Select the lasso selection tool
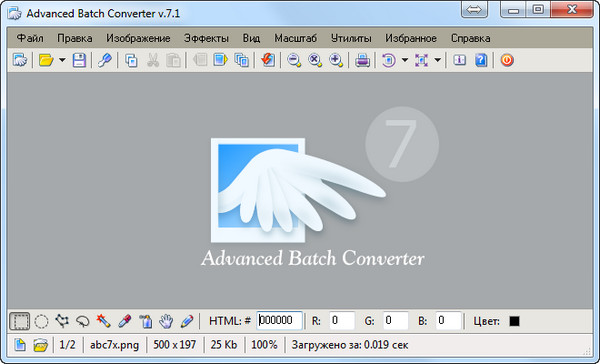 tap(82, 321)
